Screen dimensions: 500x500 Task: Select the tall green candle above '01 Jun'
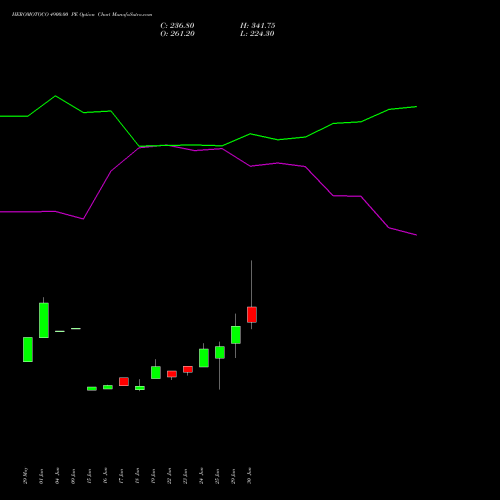click(x=44, y=320)
